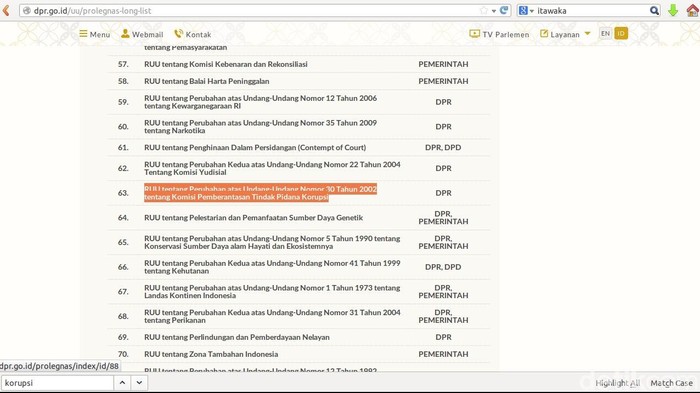Image resolution: width=700 pixels, height=393 pixels.
Task: Click PEMERINTAH in row 58
Action: click(x=443, y=81)
